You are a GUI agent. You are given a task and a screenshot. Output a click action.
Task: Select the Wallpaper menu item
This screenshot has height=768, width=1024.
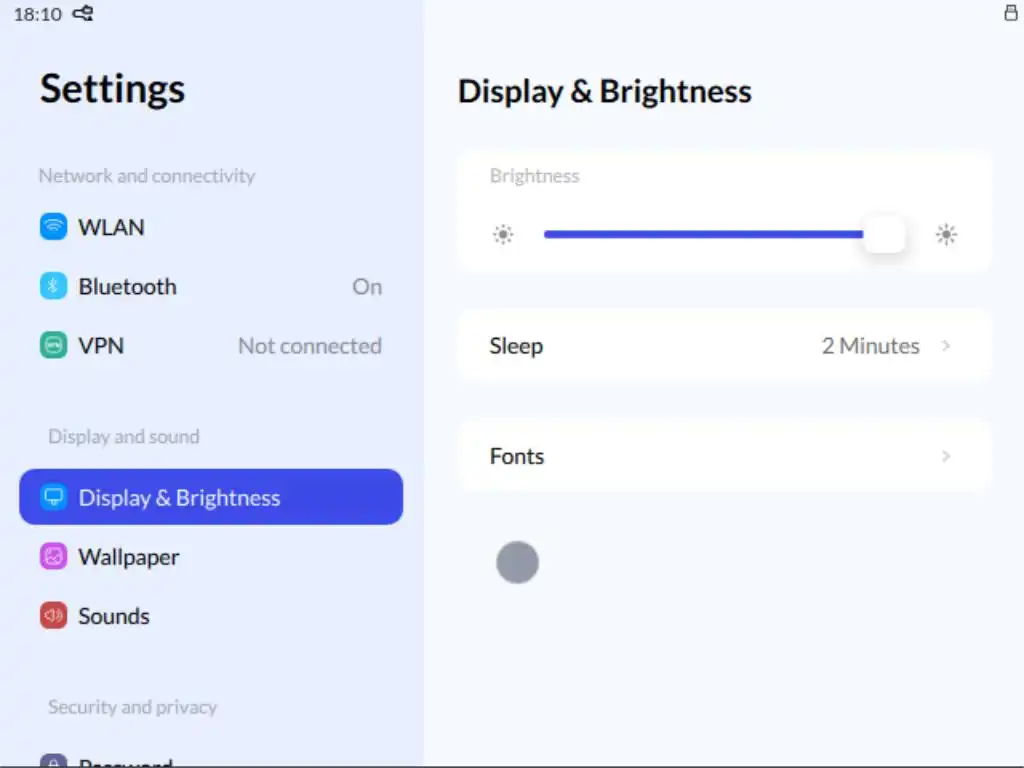[129, 557]
